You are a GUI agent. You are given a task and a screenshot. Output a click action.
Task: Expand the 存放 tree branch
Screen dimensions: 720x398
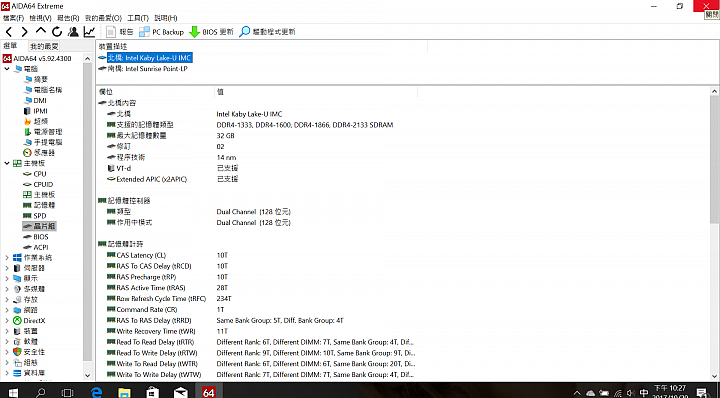(7, 300)
